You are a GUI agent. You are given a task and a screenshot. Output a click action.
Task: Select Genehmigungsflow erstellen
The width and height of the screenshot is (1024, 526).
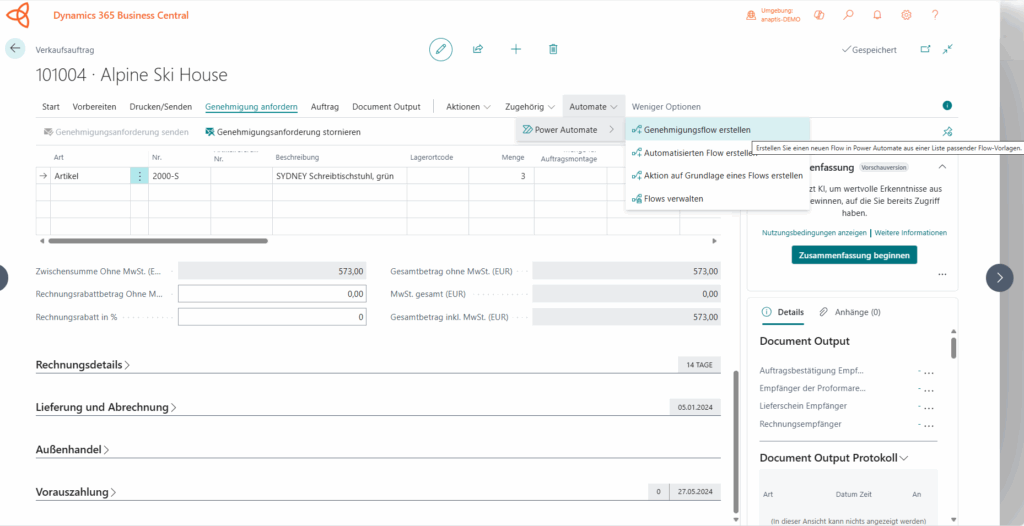[718, 130]
